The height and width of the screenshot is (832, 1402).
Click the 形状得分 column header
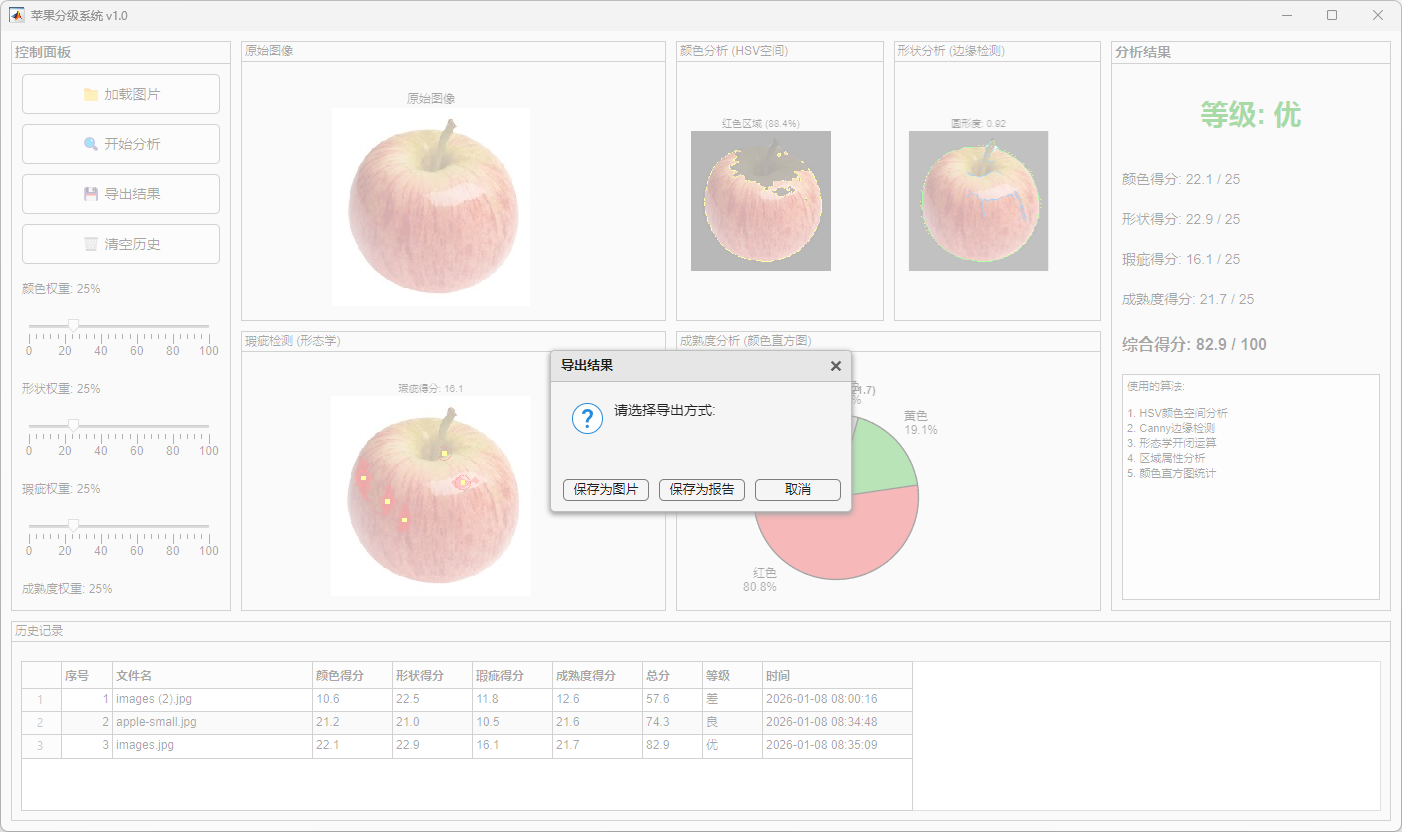(x=432, y=676)
